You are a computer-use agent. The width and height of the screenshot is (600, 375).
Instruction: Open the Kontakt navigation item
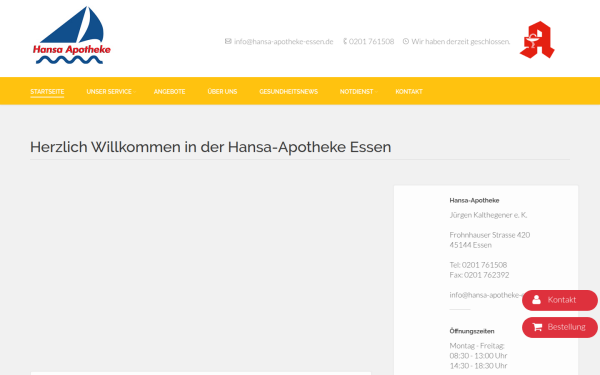(x=409, y=91)
